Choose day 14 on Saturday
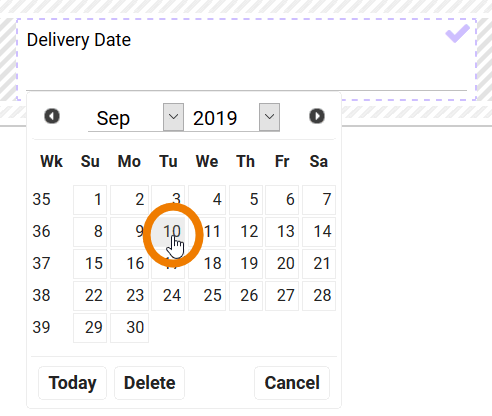 coord(319,232)
